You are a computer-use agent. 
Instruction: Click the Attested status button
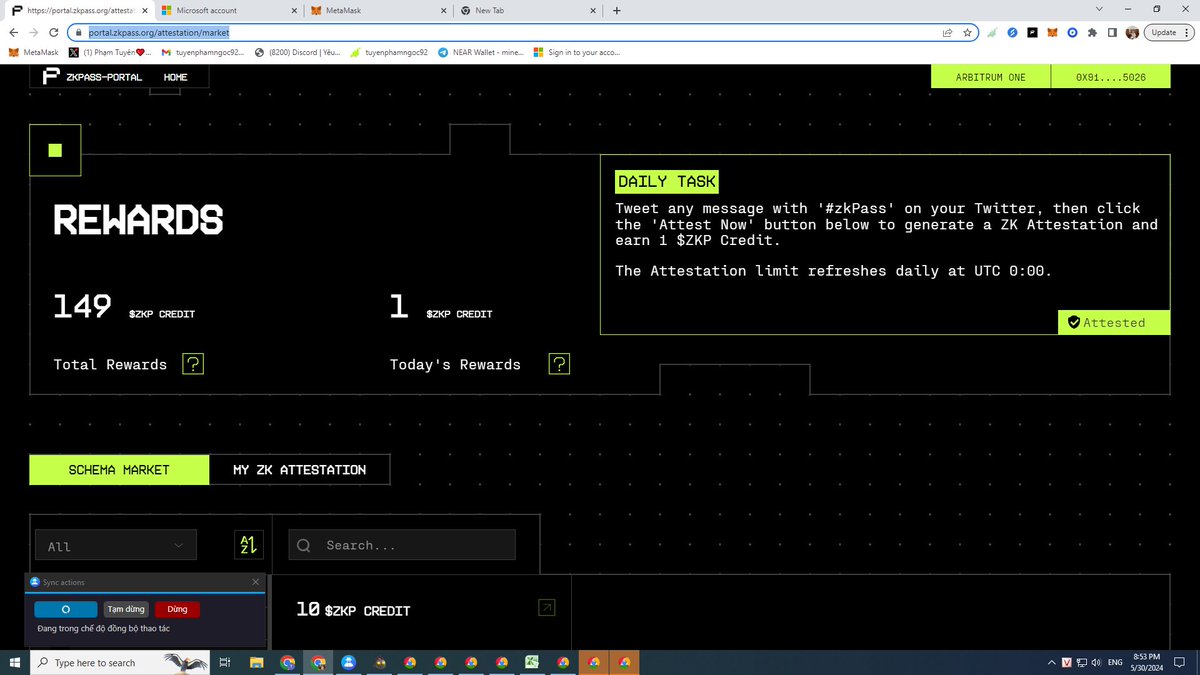click(1114, 322)
